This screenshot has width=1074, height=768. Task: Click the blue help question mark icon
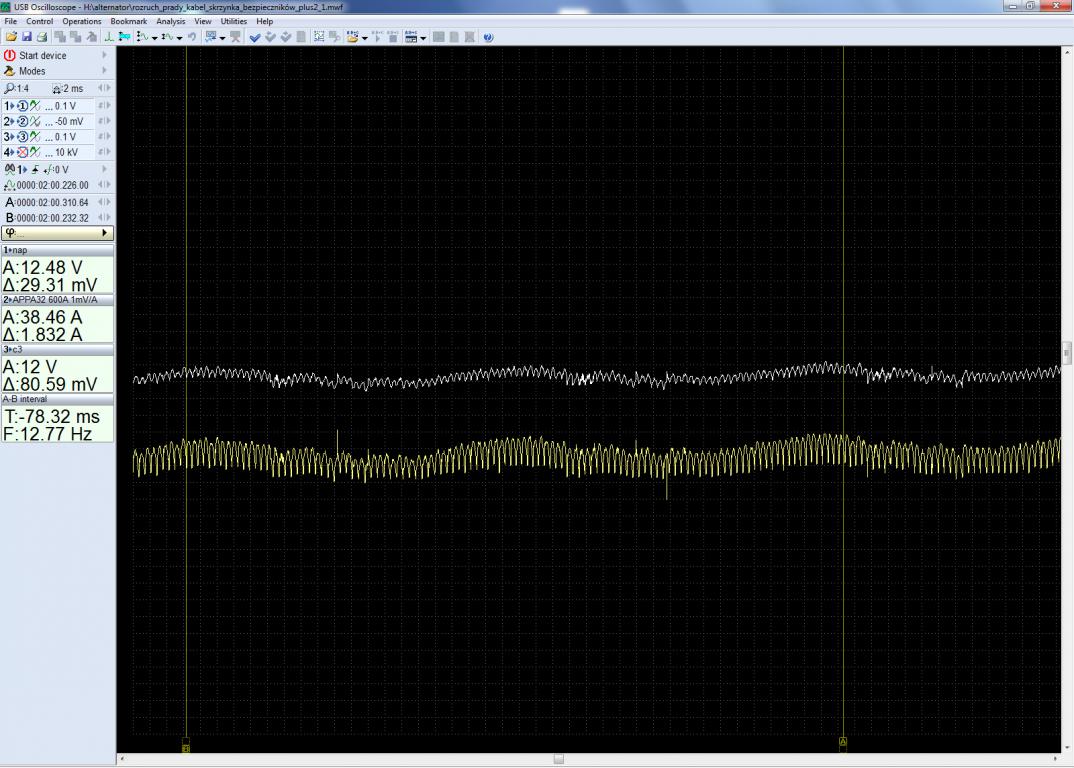pyautogui.click(x=489, y=37)
